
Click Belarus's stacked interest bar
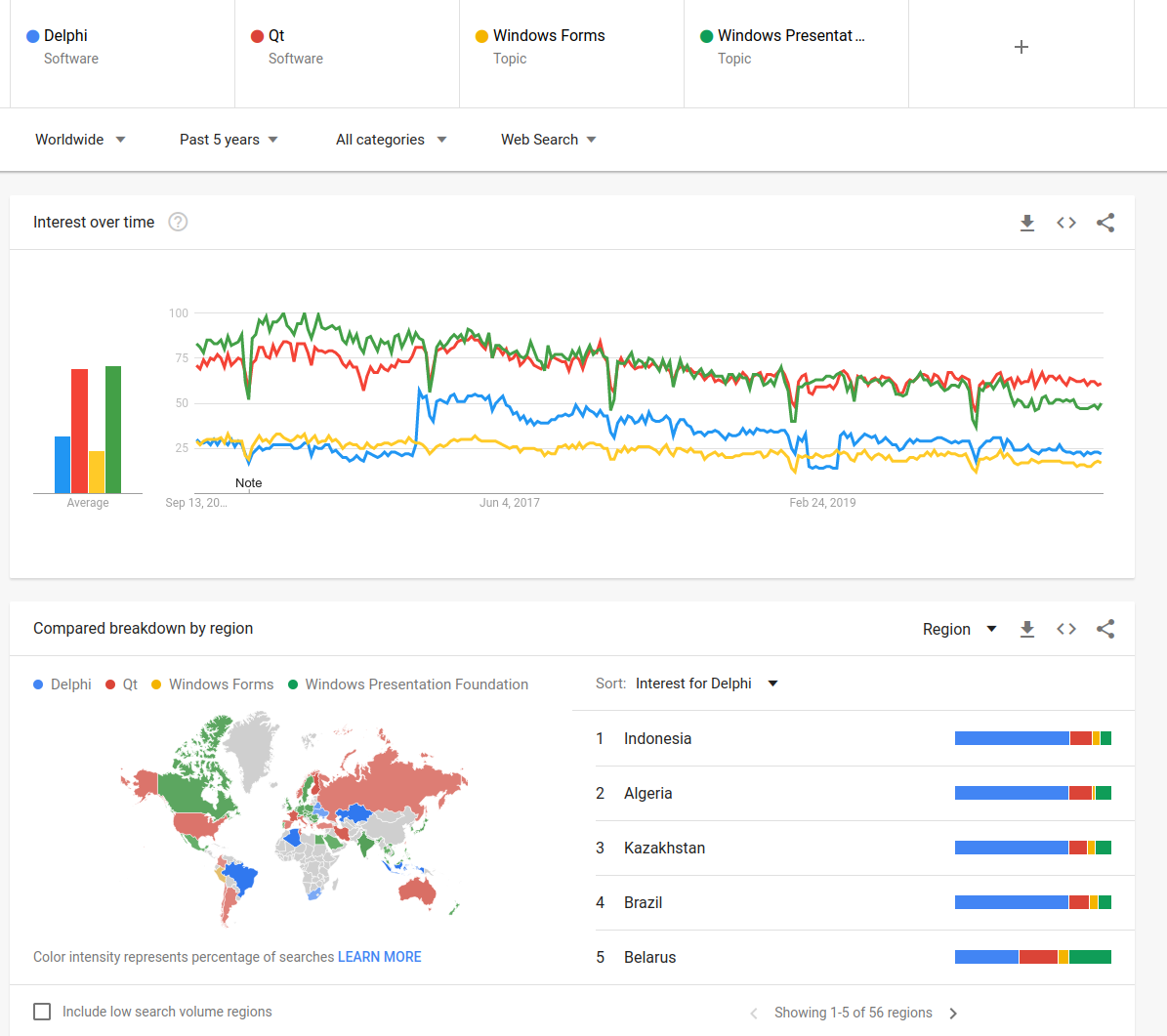click(1033, 957)
